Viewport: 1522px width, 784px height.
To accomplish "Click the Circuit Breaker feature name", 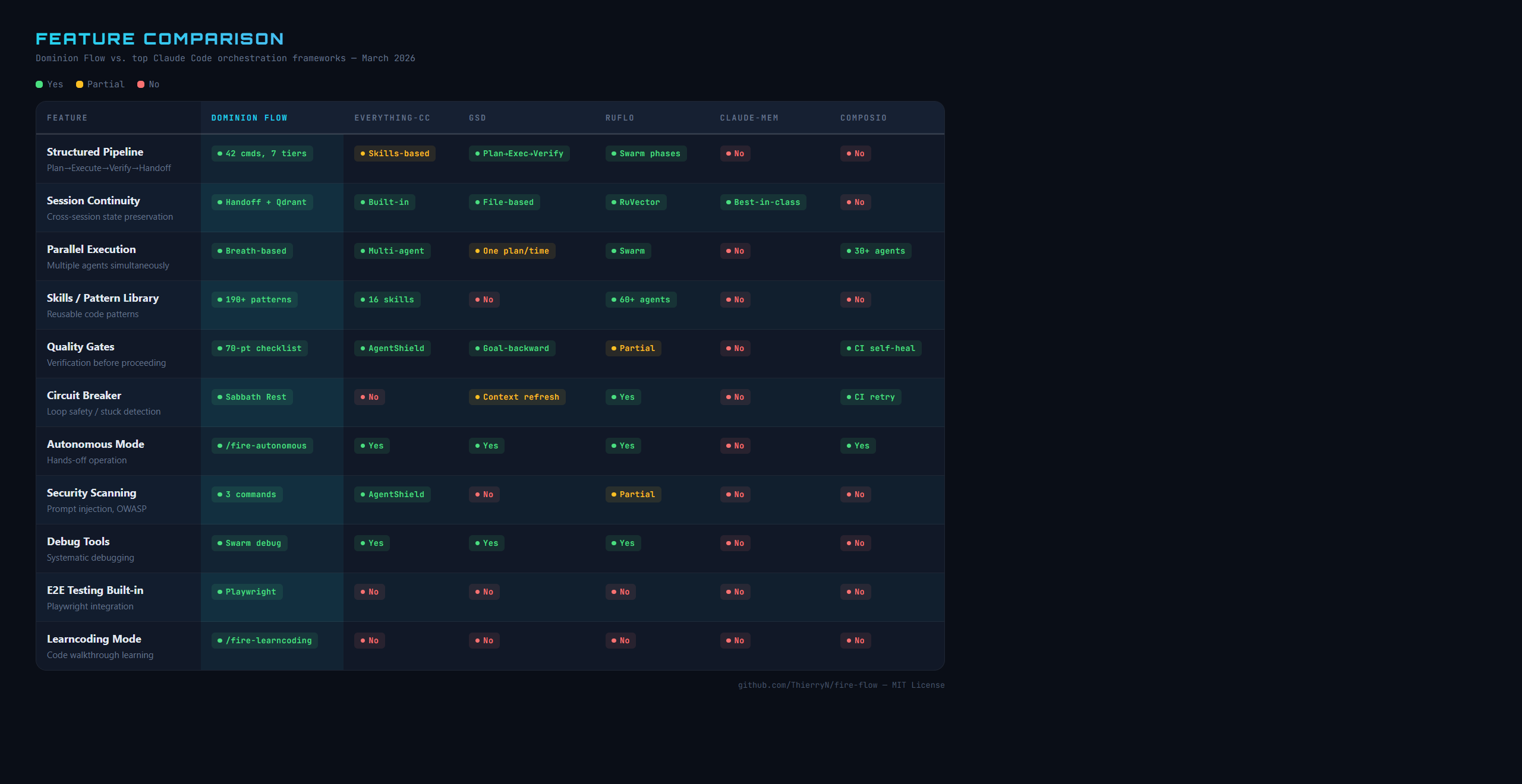I will tap(84, 396).
